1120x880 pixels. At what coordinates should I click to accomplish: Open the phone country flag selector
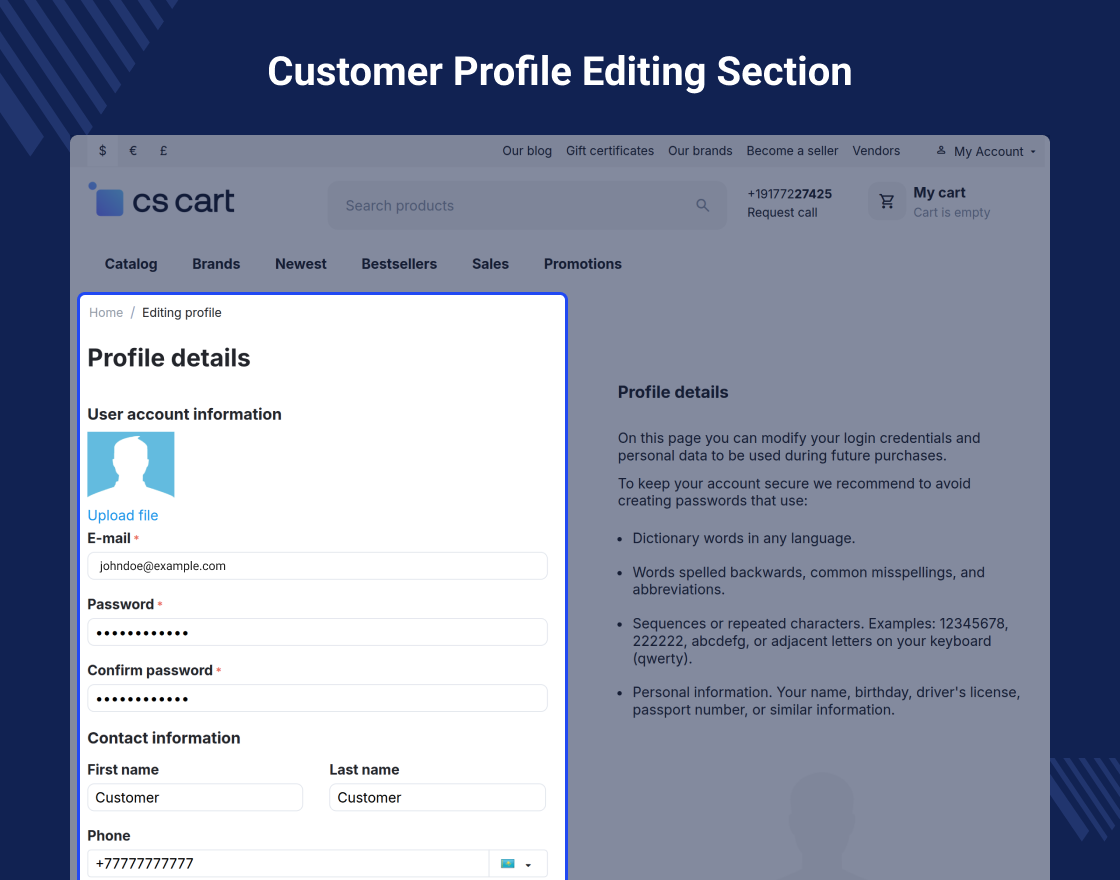click(516, 864)
